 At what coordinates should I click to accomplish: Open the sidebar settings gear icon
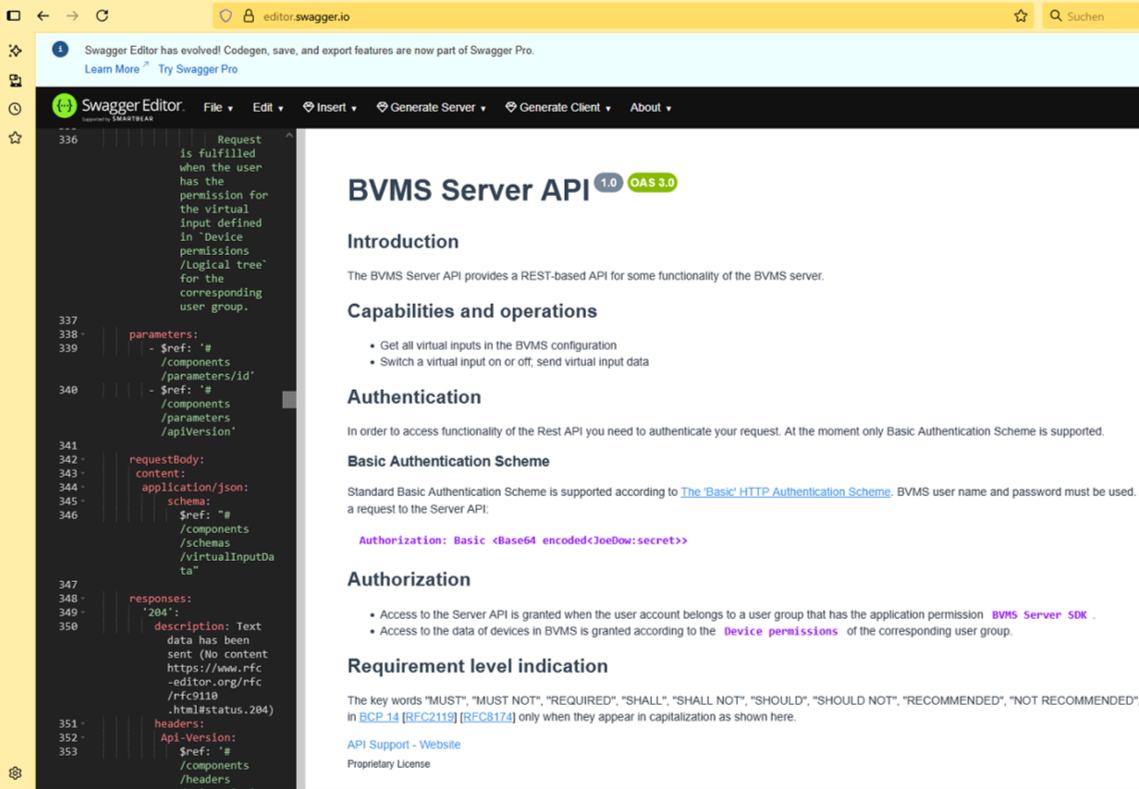[15, 773]
